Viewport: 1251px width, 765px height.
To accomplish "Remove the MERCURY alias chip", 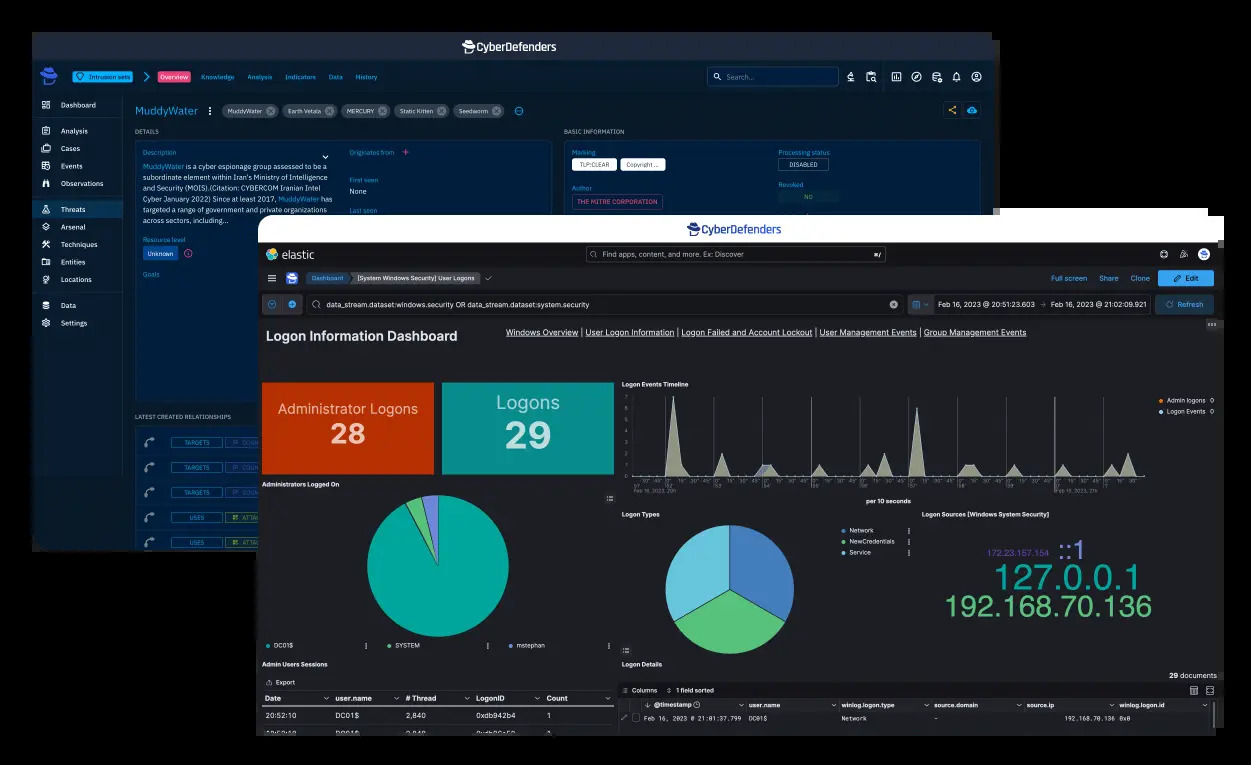I will coord(383,111).
